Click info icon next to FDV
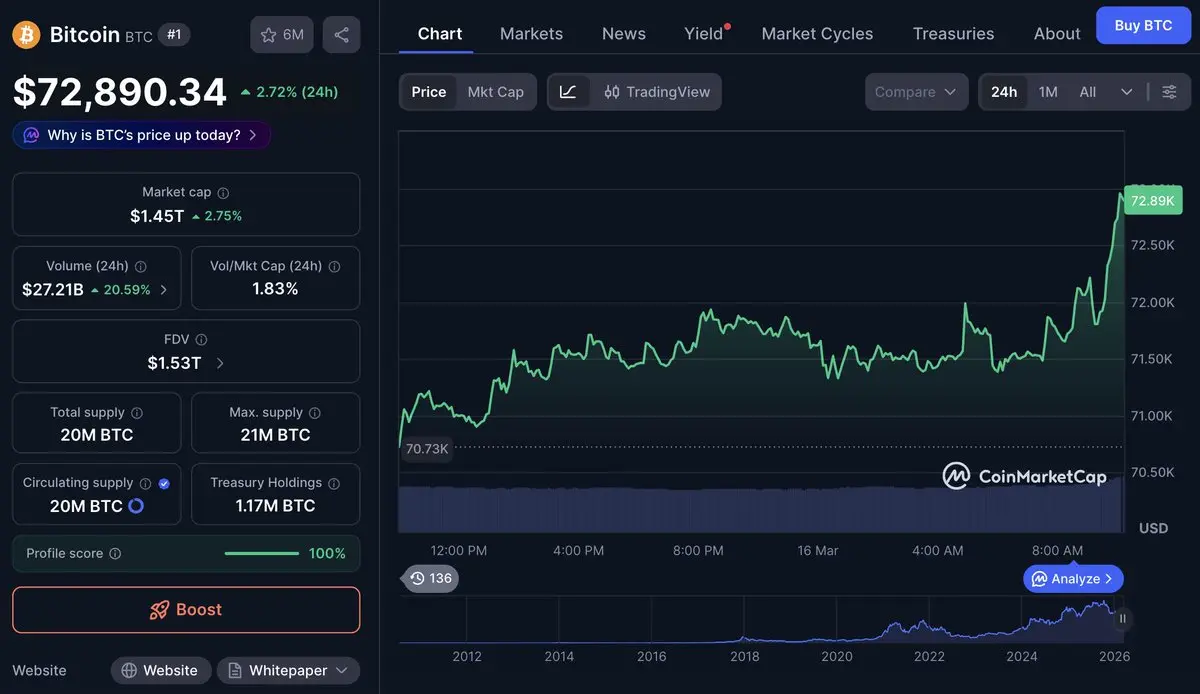The width and height of the screenshot is (1200, 694). point(201,340)
